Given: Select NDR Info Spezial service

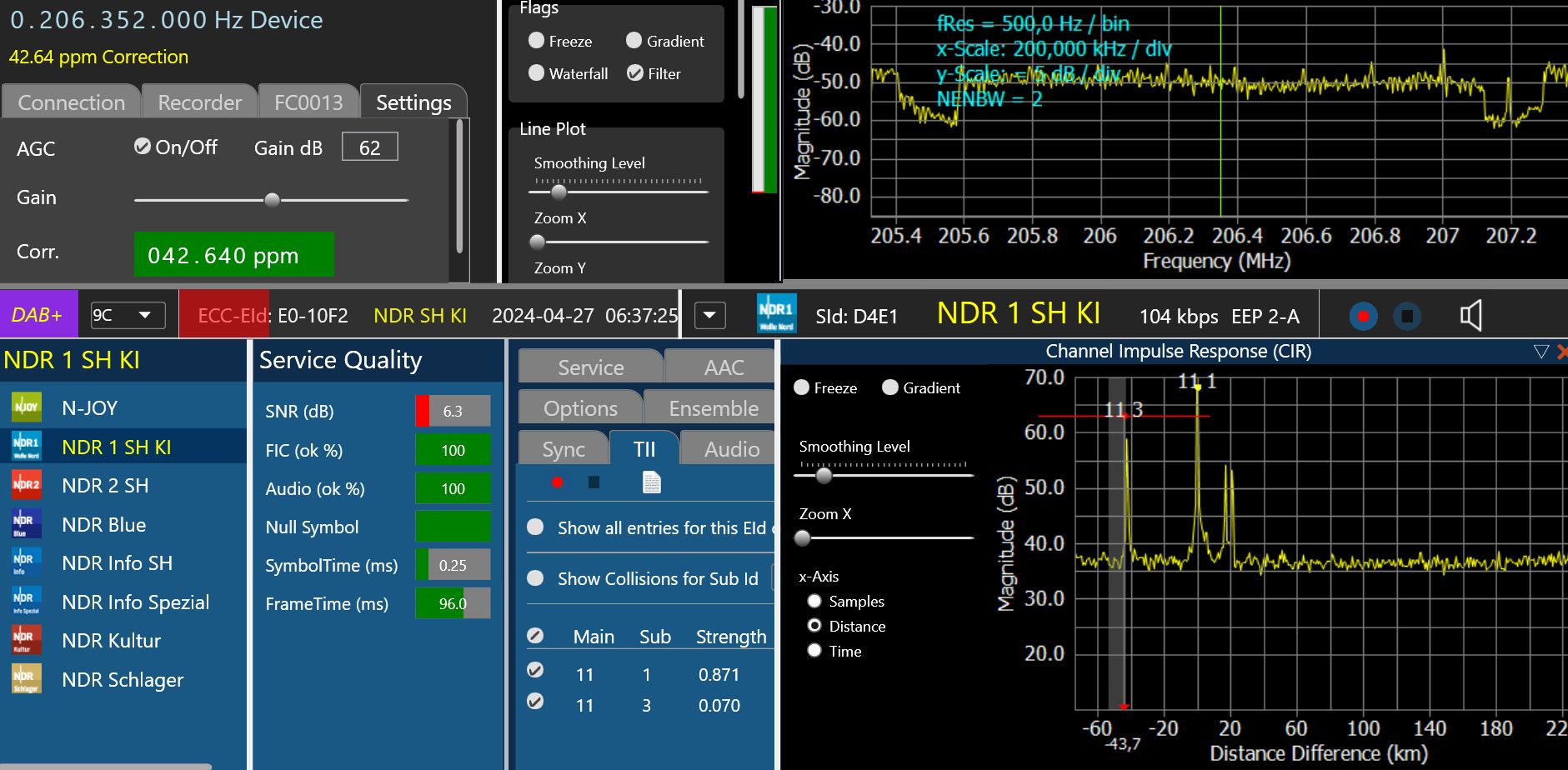Looking at the screenshot, I should coord(135,602).
